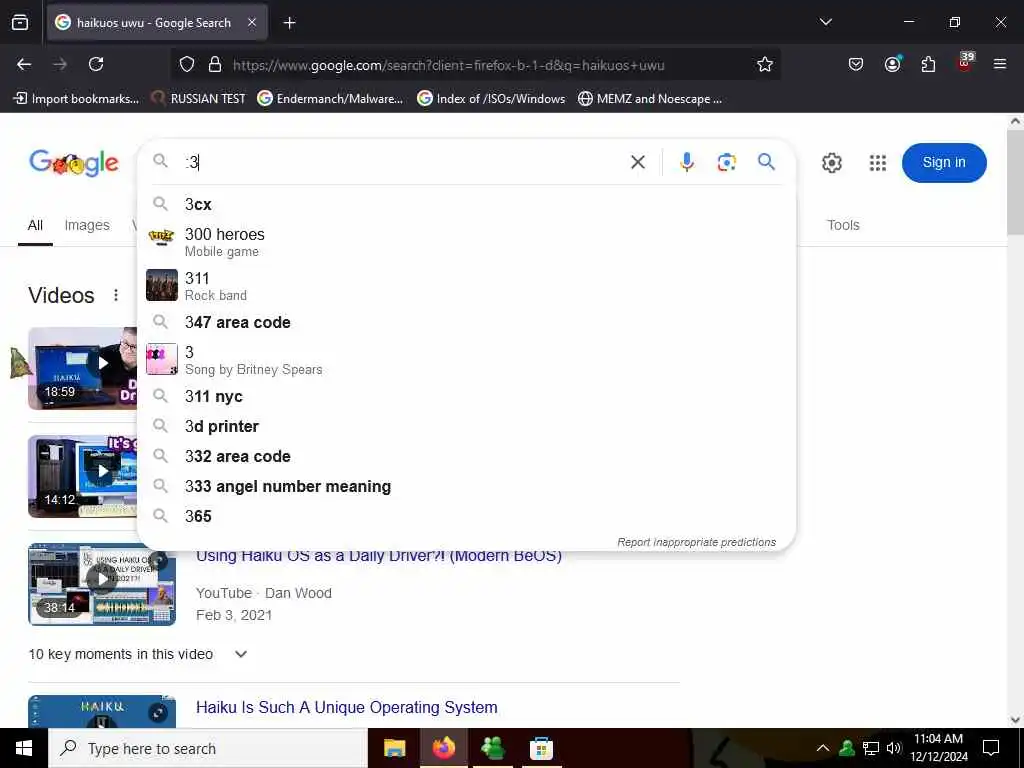Select the 333 angel number meaning suggestion
Image resolution: width=1024 pixels, height=768 pixels.
[x=466, y=487]
